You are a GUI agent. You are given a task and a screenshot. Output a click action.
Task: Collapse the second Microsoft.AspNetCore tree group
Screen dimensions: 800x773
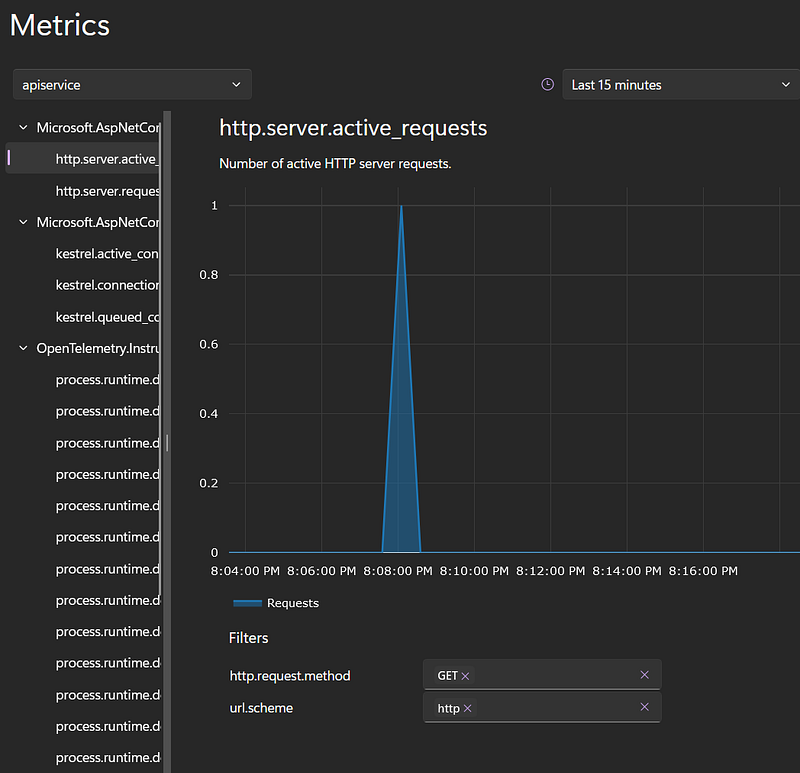23,222
